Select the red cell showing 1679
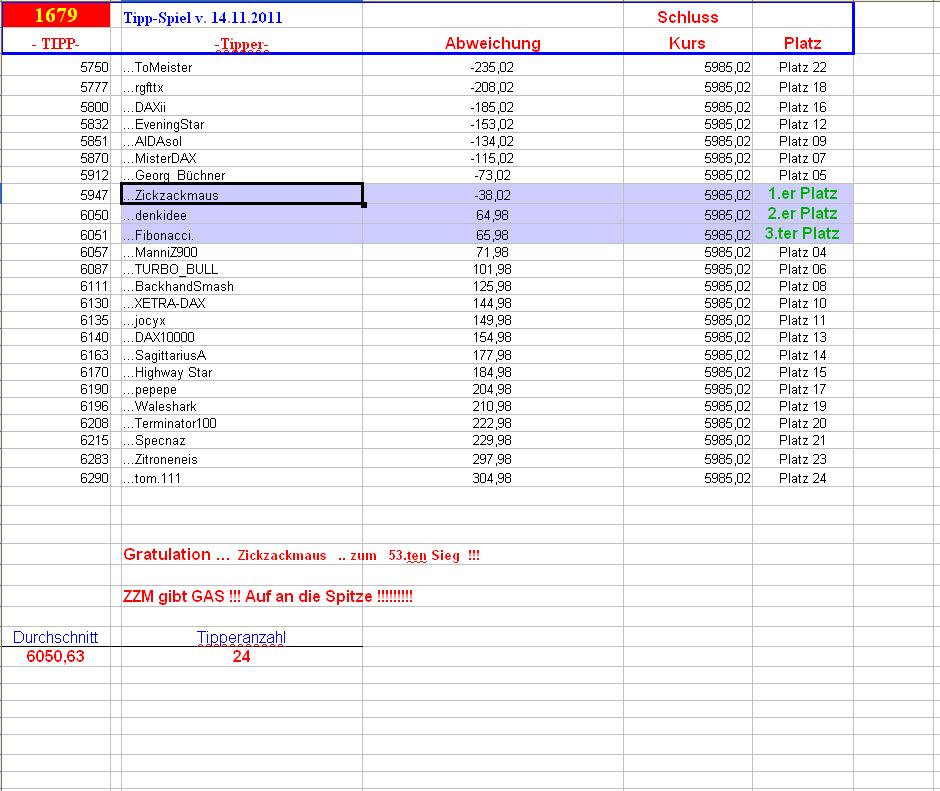Screen dimensions: 940x791 (x=56, y=15)
